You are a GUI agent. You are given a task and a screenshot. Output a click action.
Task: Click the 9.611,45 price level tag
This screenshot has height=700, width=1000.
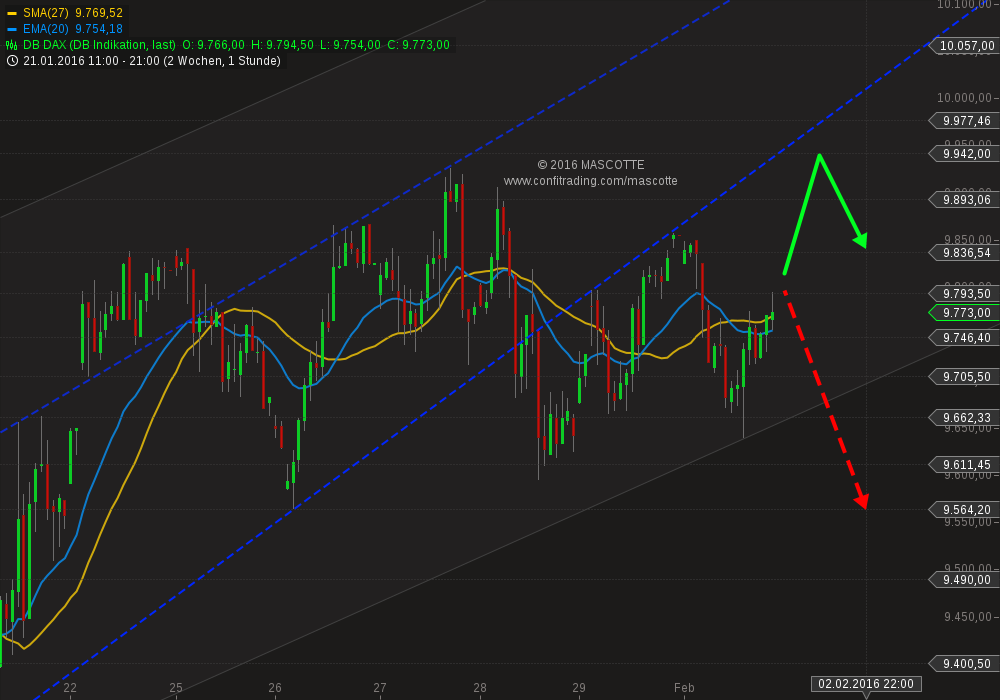[963, 465]
